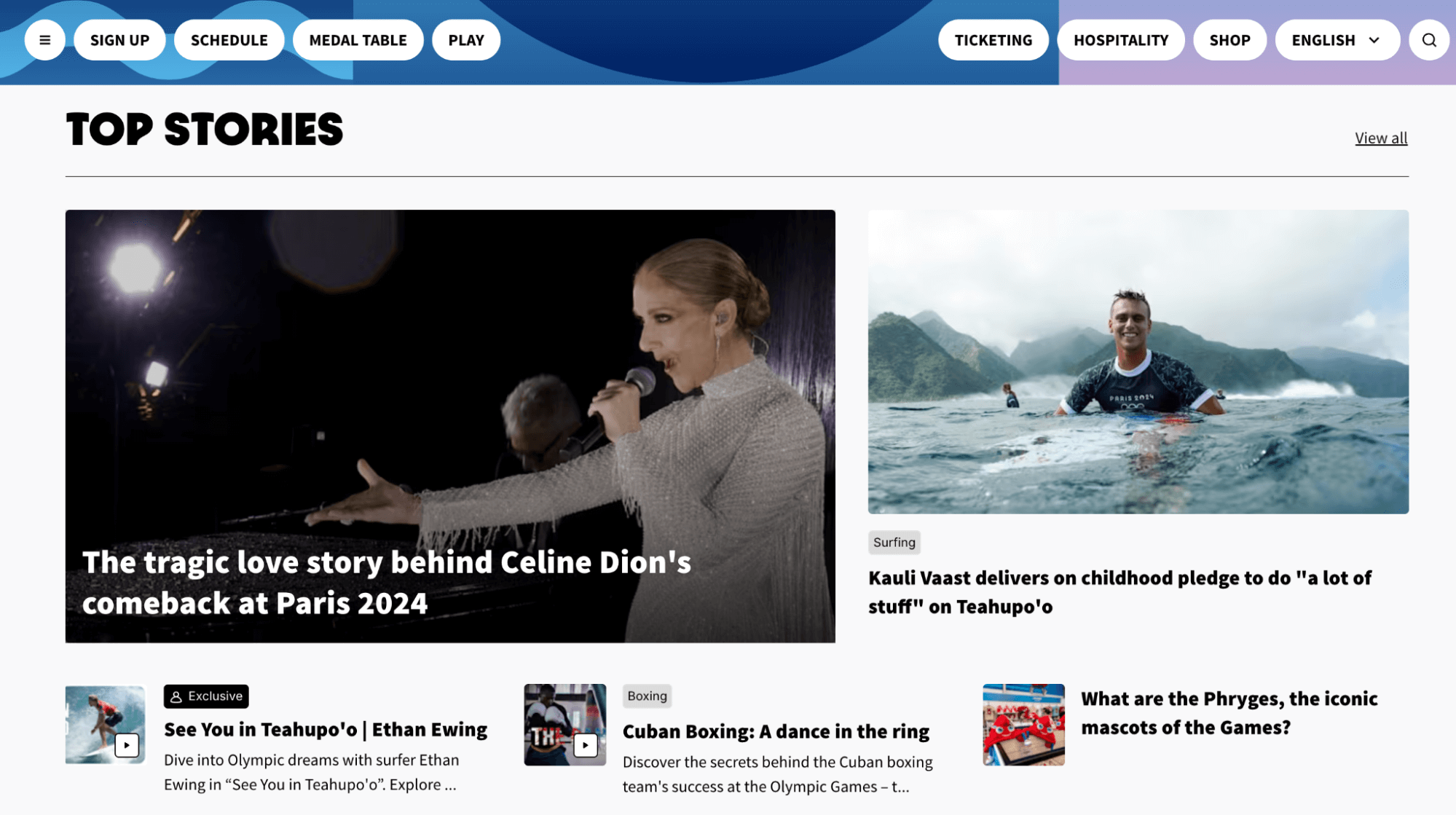The image size is (1456, 815).
Task: Play the Cuban Boxing video thumbnail
Action: coord(585,745)
